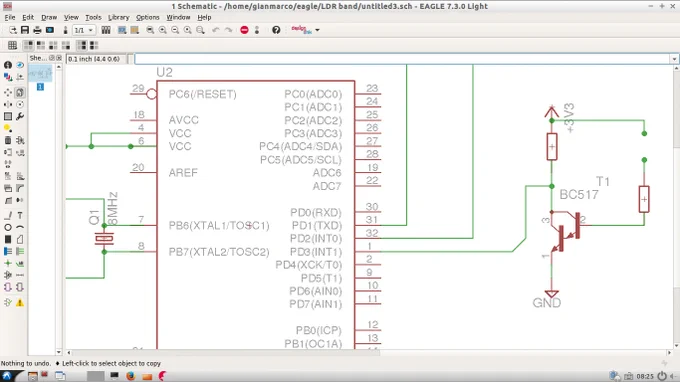
Task: Select the filled Rectangle tool
Action: pyautogui.click(x=8, y=239)
